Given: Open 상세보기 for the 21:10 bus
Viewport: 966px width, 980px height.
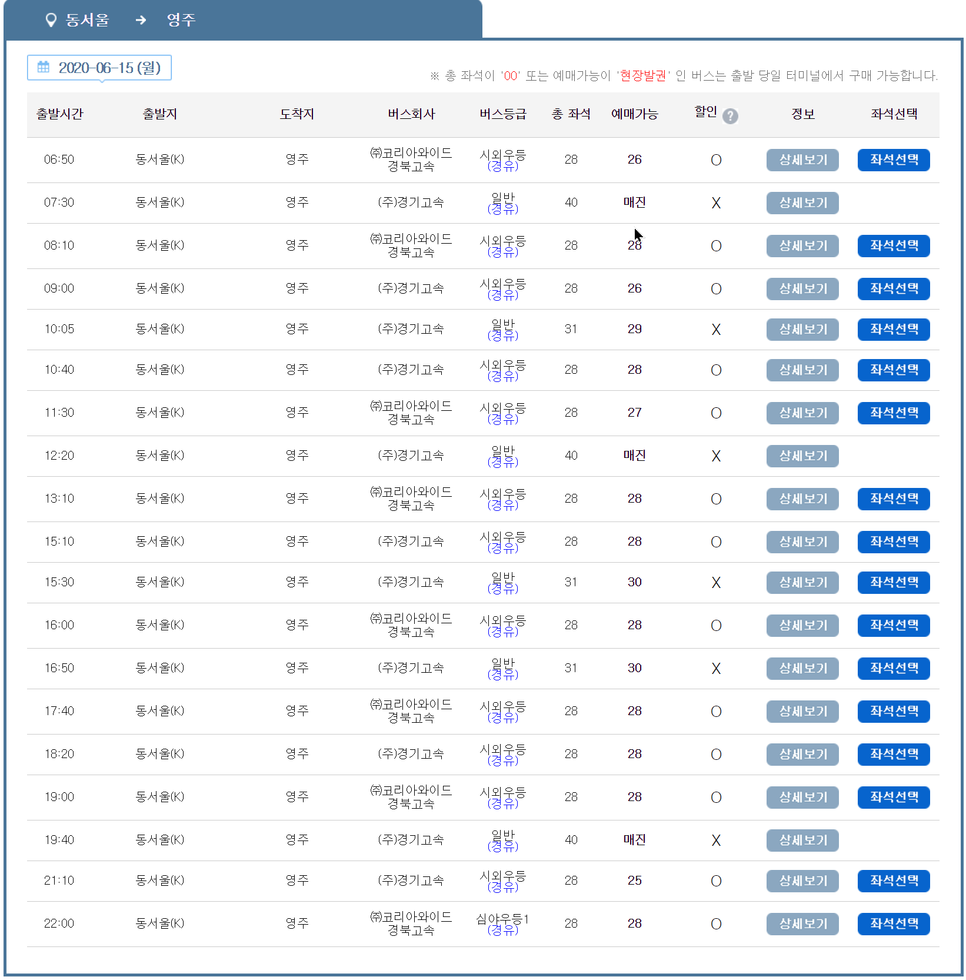Looking at the screenshot, I should tap(802, 881).
